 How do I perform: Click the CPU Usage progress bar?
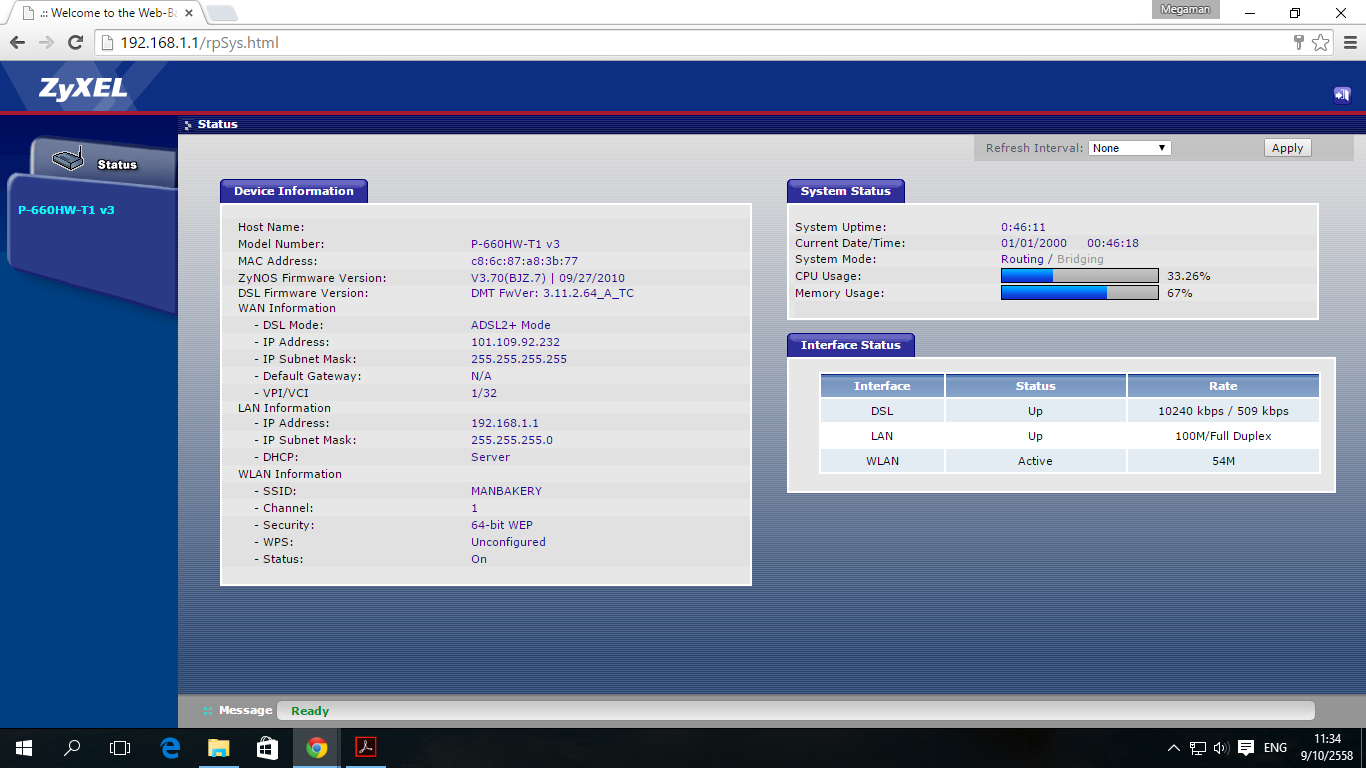[1080, 276]
